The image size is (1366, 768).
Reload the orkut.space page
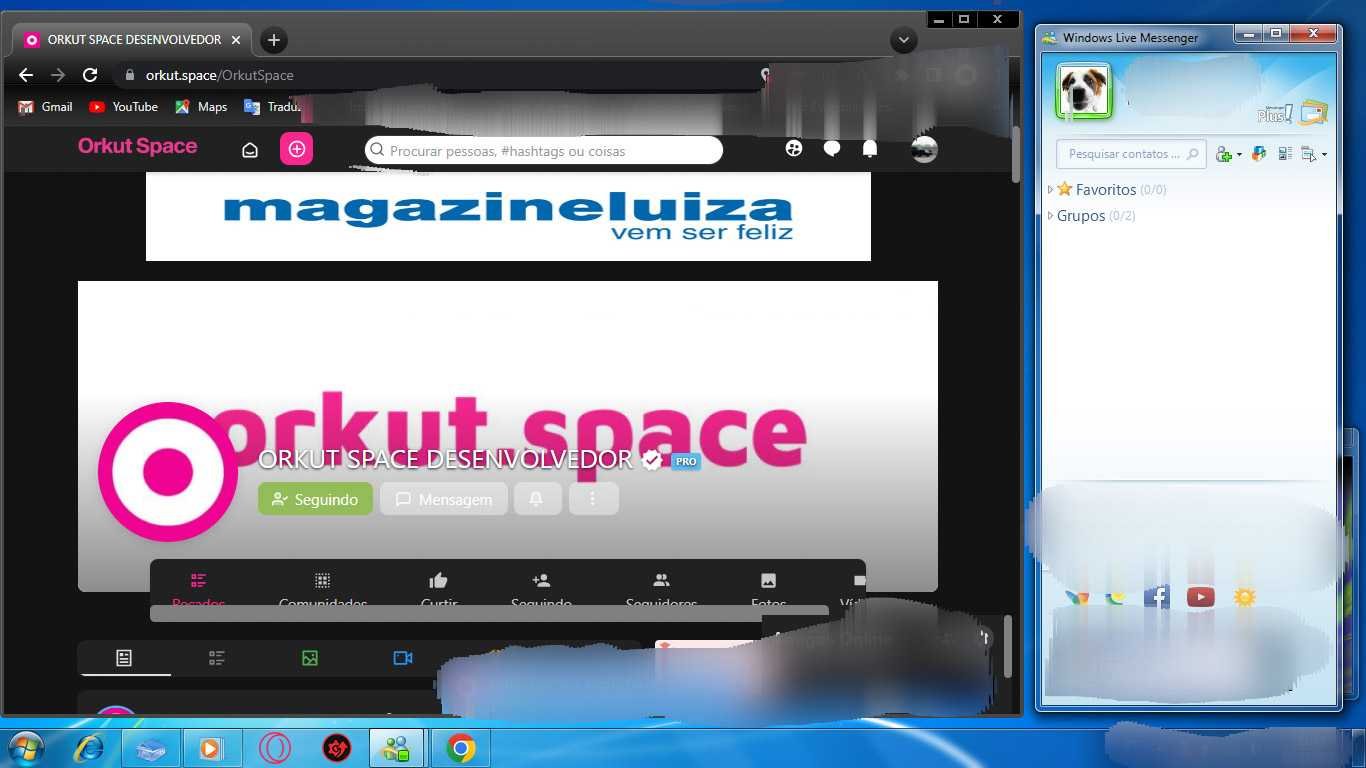point(90,75)
